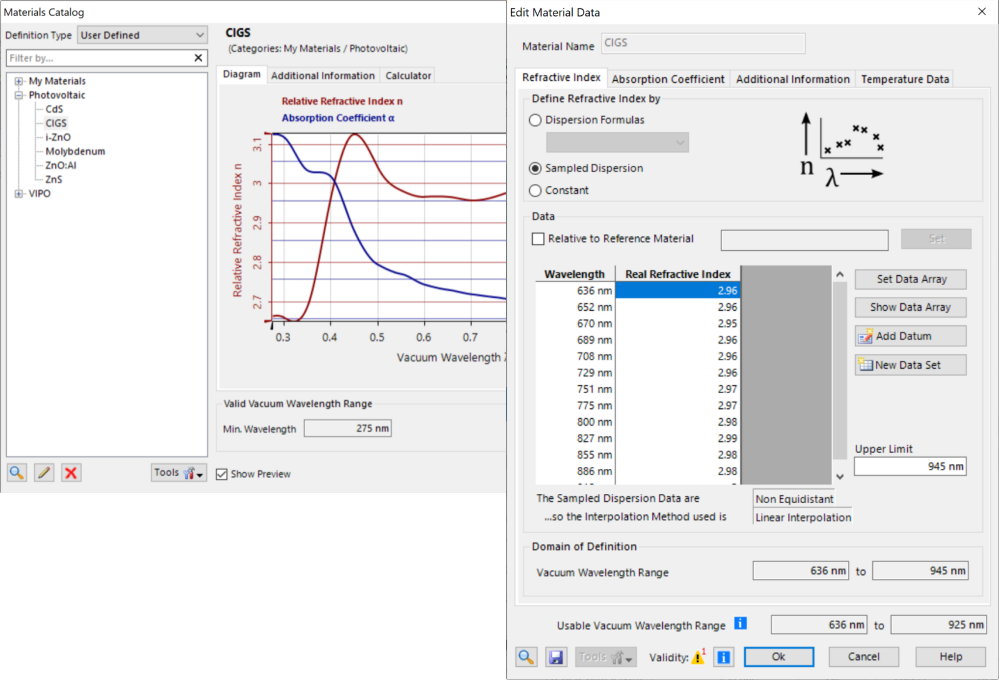Click the Wavelength column header

[575, 274]
